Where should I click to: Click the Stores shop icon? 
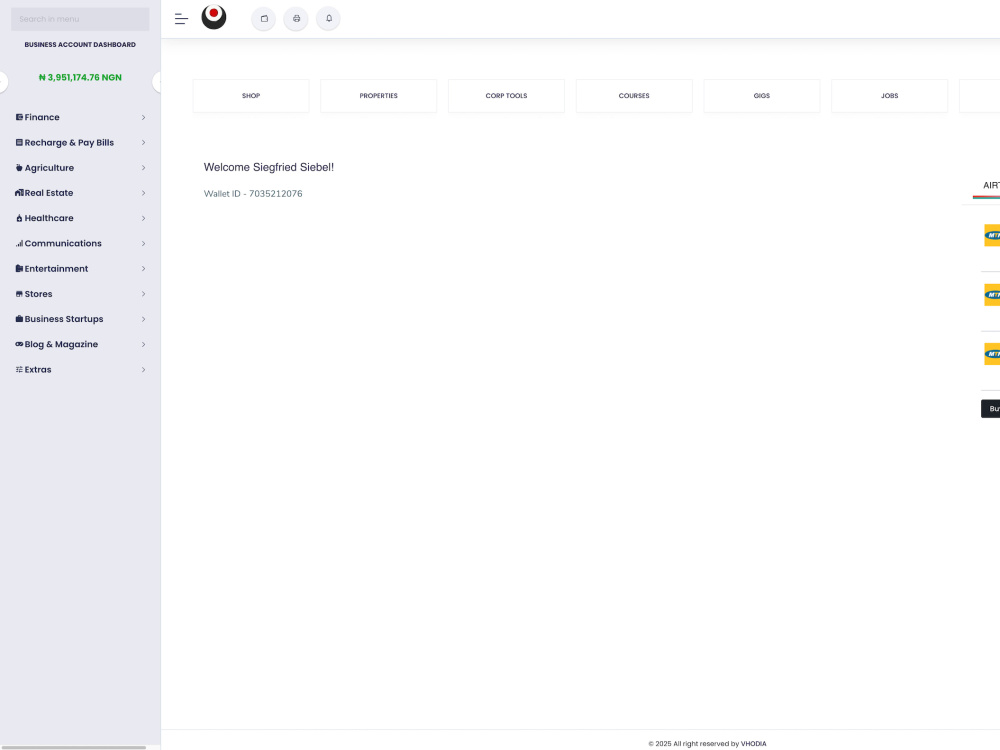tap(19, 294)
